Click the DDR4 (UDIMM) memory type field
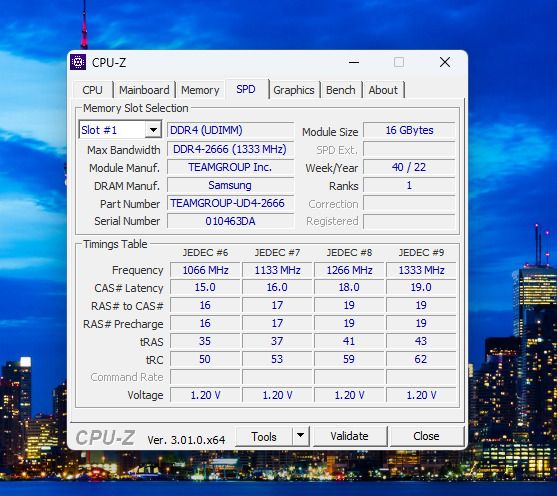The width and height of the screenshot is (557, 496). (x=231, y=130)
